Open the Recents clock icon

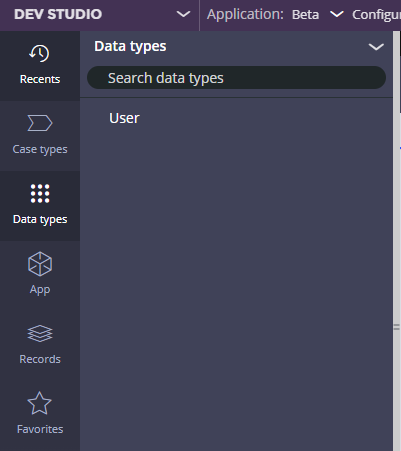click(39, 53)
